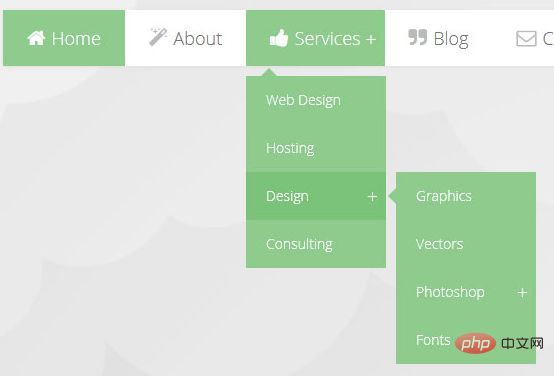The height and width of the screenshot is (376, 554).
Task: Open the About menu item
Action: point(185,38)
